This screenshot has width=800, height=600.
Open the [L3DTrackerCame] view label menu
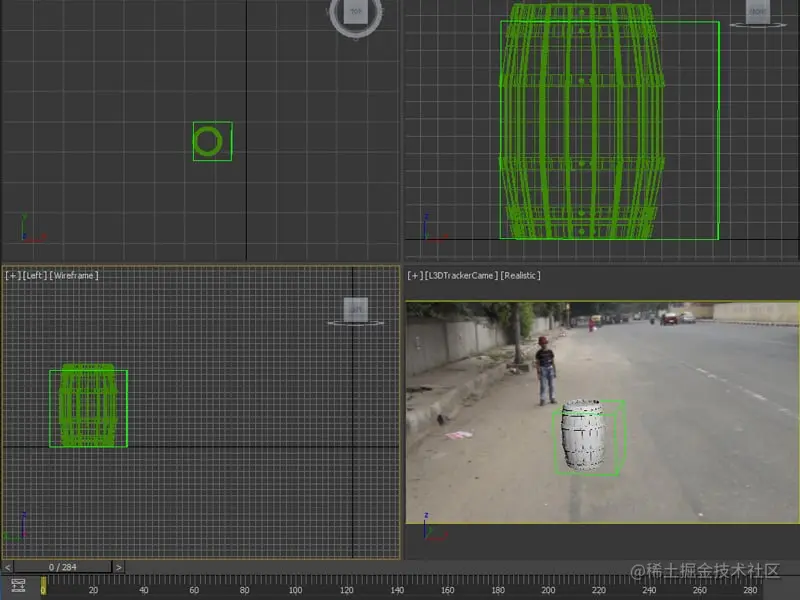(462, 276)
